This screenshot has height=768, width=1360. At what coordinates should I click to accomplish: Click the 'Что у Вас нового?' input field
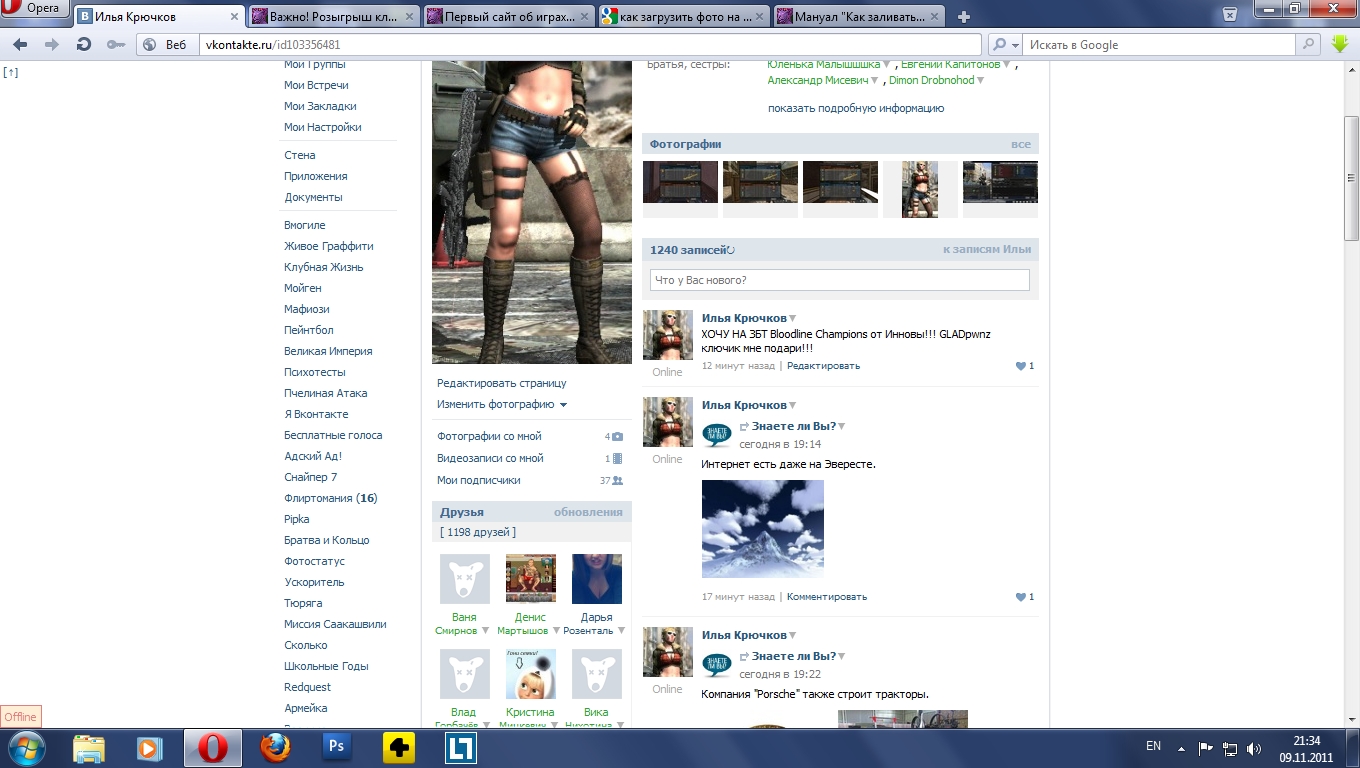click(x=839, y=280)
